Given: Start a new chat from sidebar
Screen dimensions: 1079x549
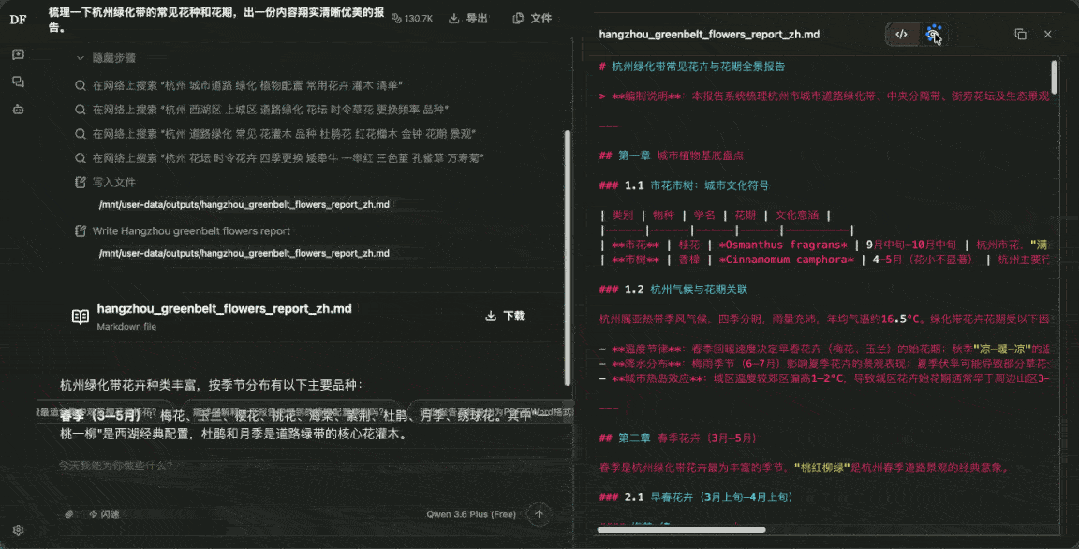Looking at the screenshot, I should pyautogui.click(x=18, y=54).
